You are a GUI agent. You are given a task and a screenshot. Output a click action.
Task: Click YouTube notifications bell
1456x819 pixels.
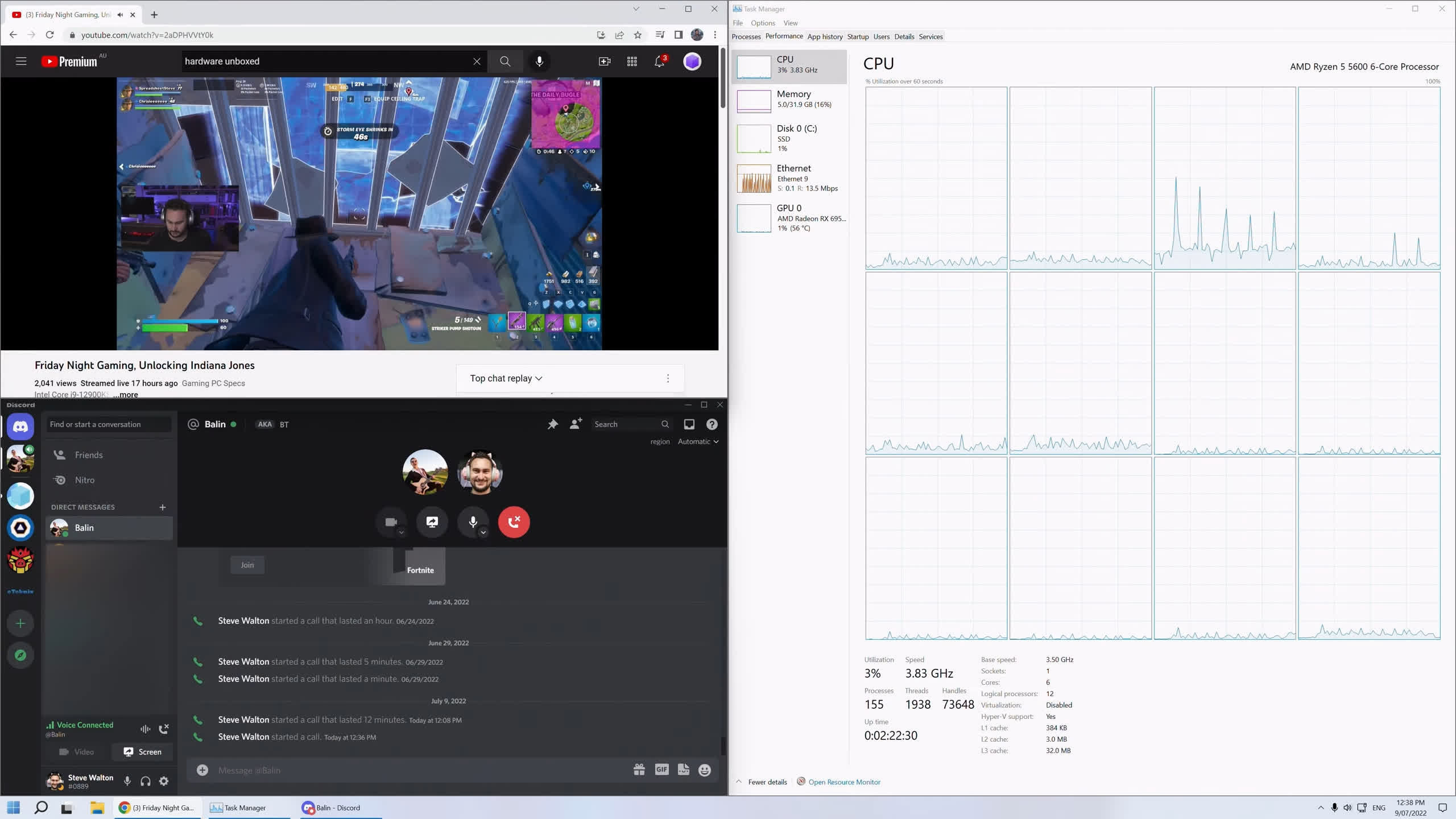click(x=659, y=61)
